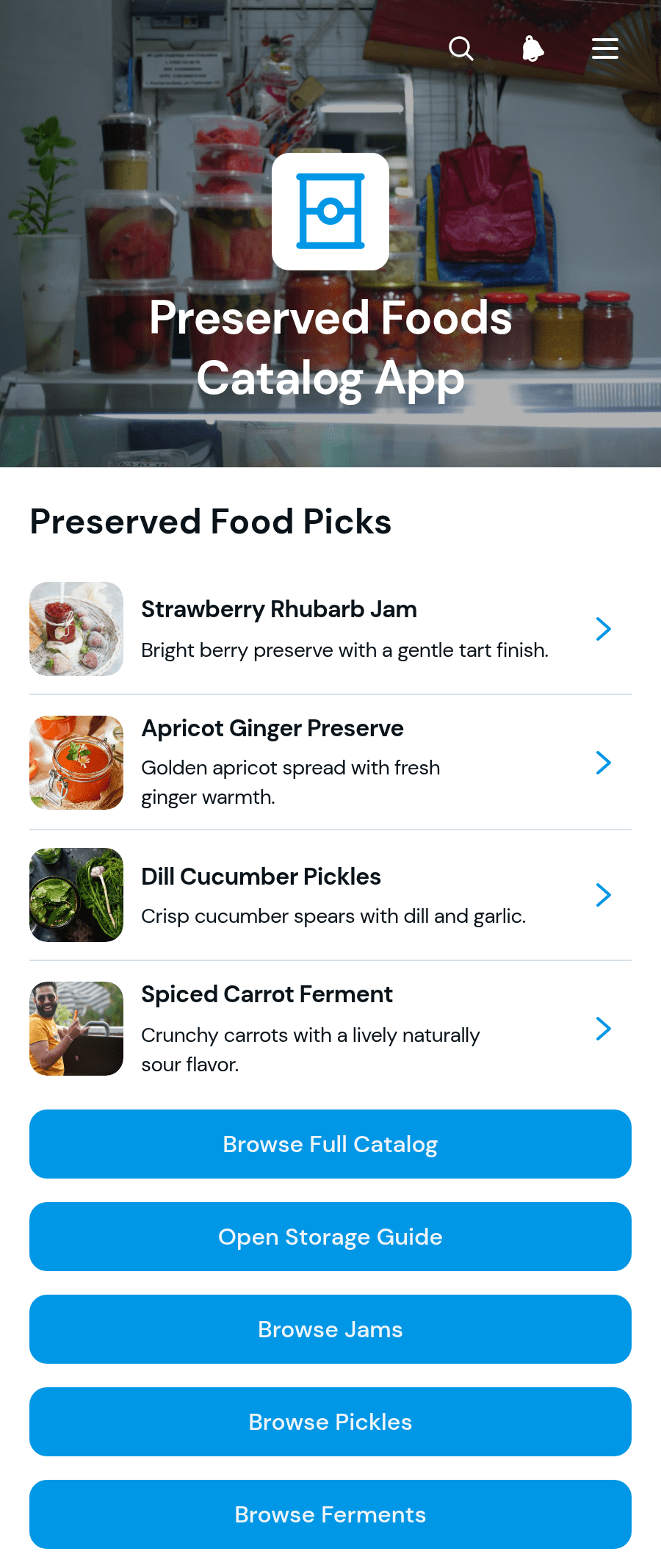
Task: Open the Spiced Carrot Ferment thumbnail image
Action: coord(76,1029)
